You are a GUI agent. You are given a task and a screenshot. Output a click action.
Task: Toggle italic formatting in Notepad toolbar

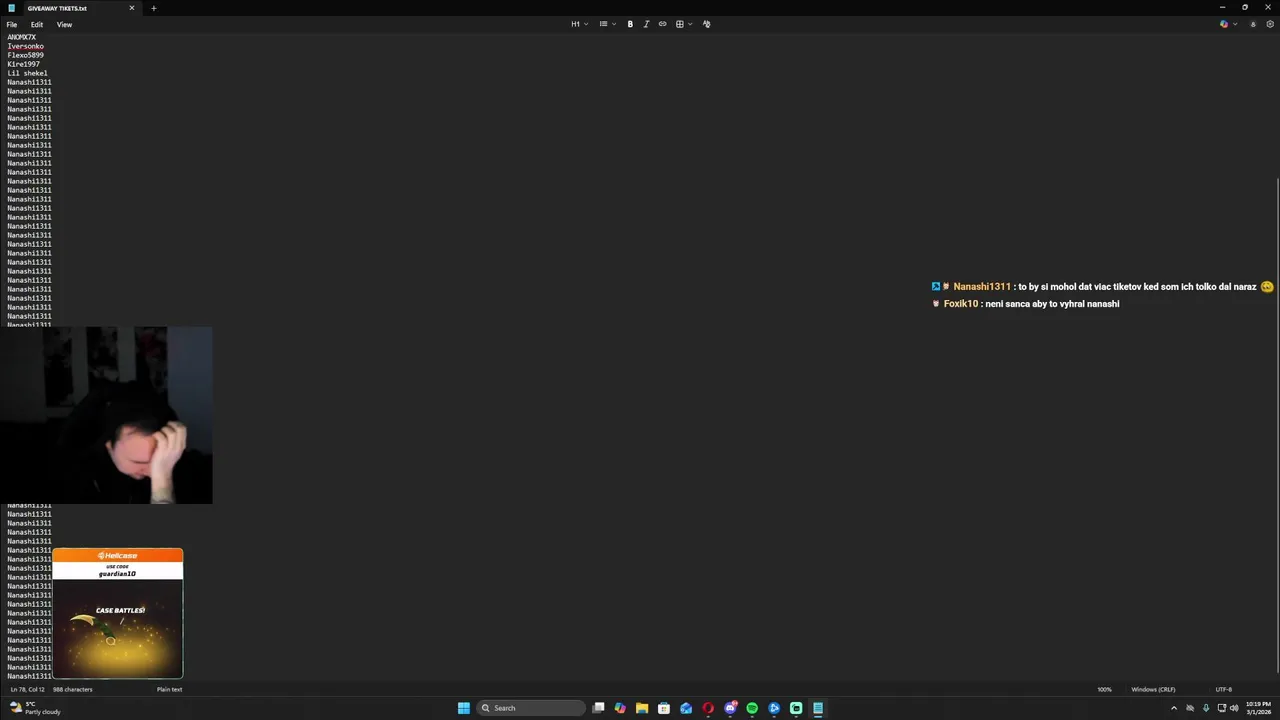(646, 24)
